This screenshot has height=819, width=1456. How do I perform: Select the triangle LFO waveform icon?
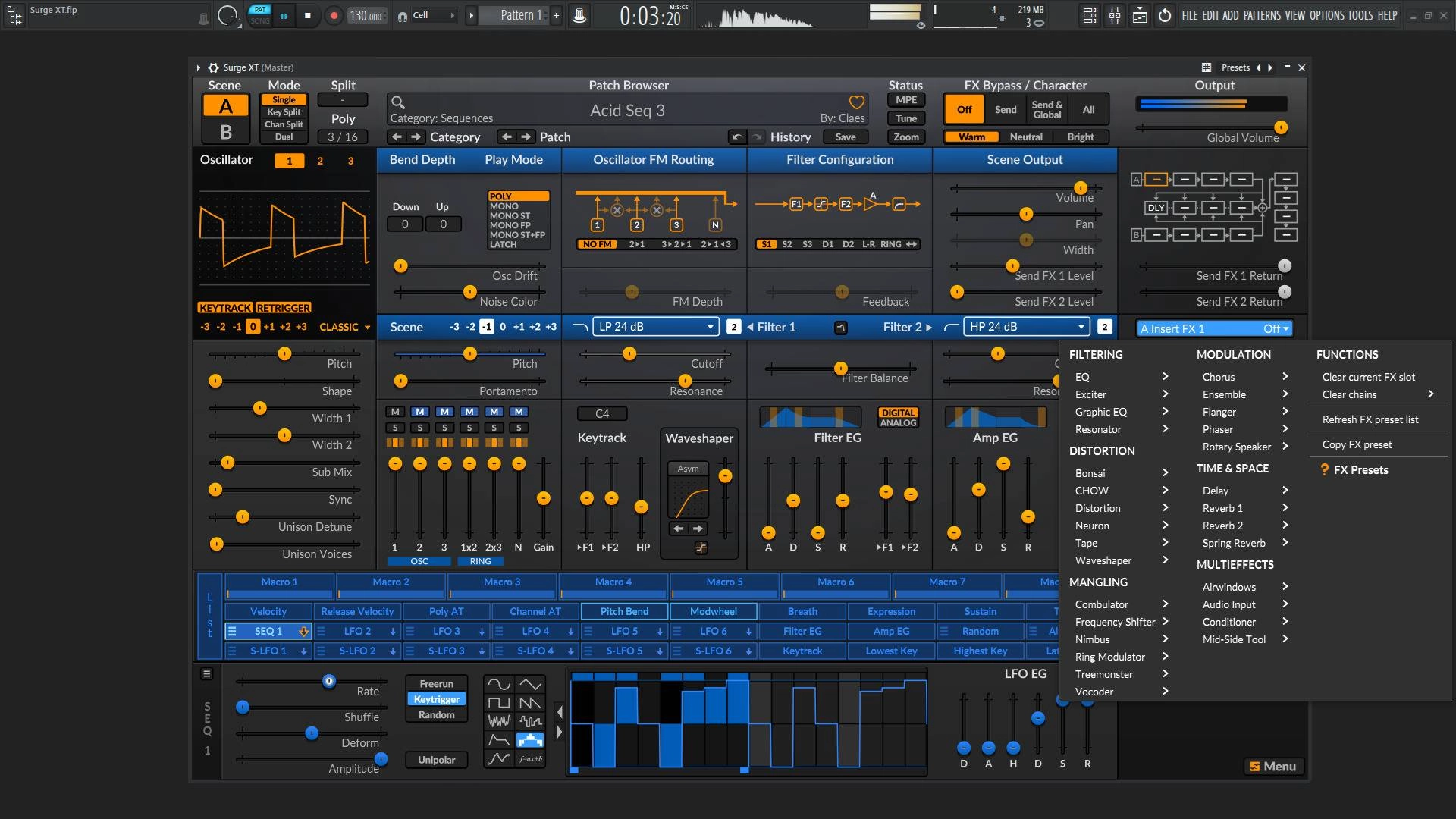coord(530,684)
